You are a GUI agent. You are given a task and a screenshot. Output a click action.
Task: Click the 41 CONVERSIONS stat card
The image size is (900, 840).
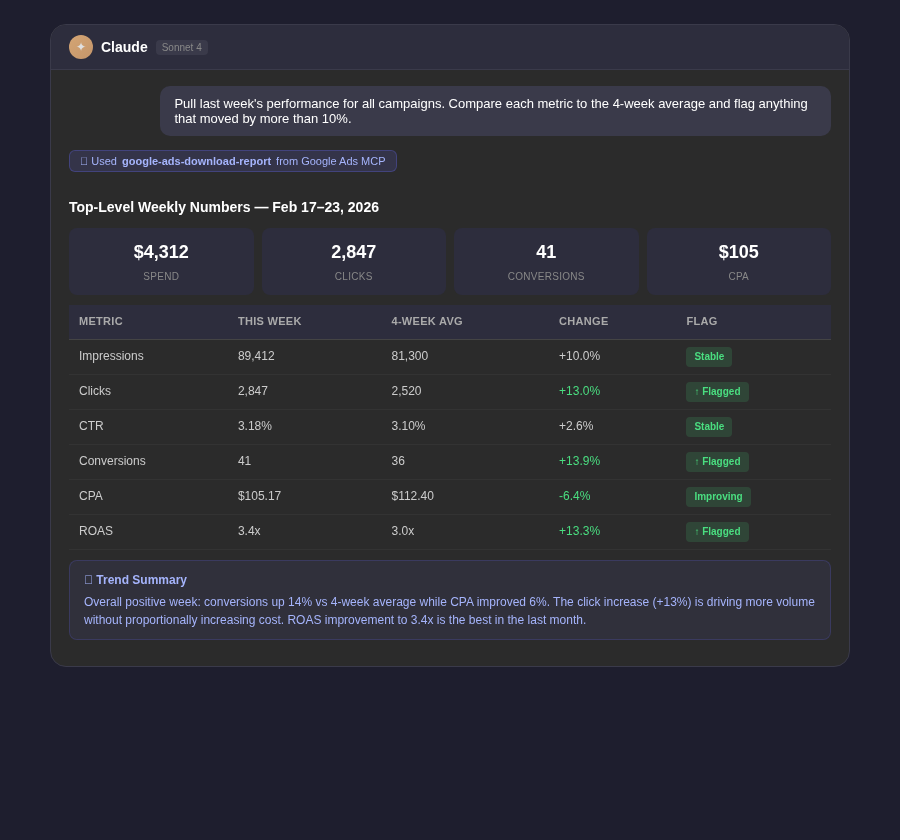tap(546, 261)
